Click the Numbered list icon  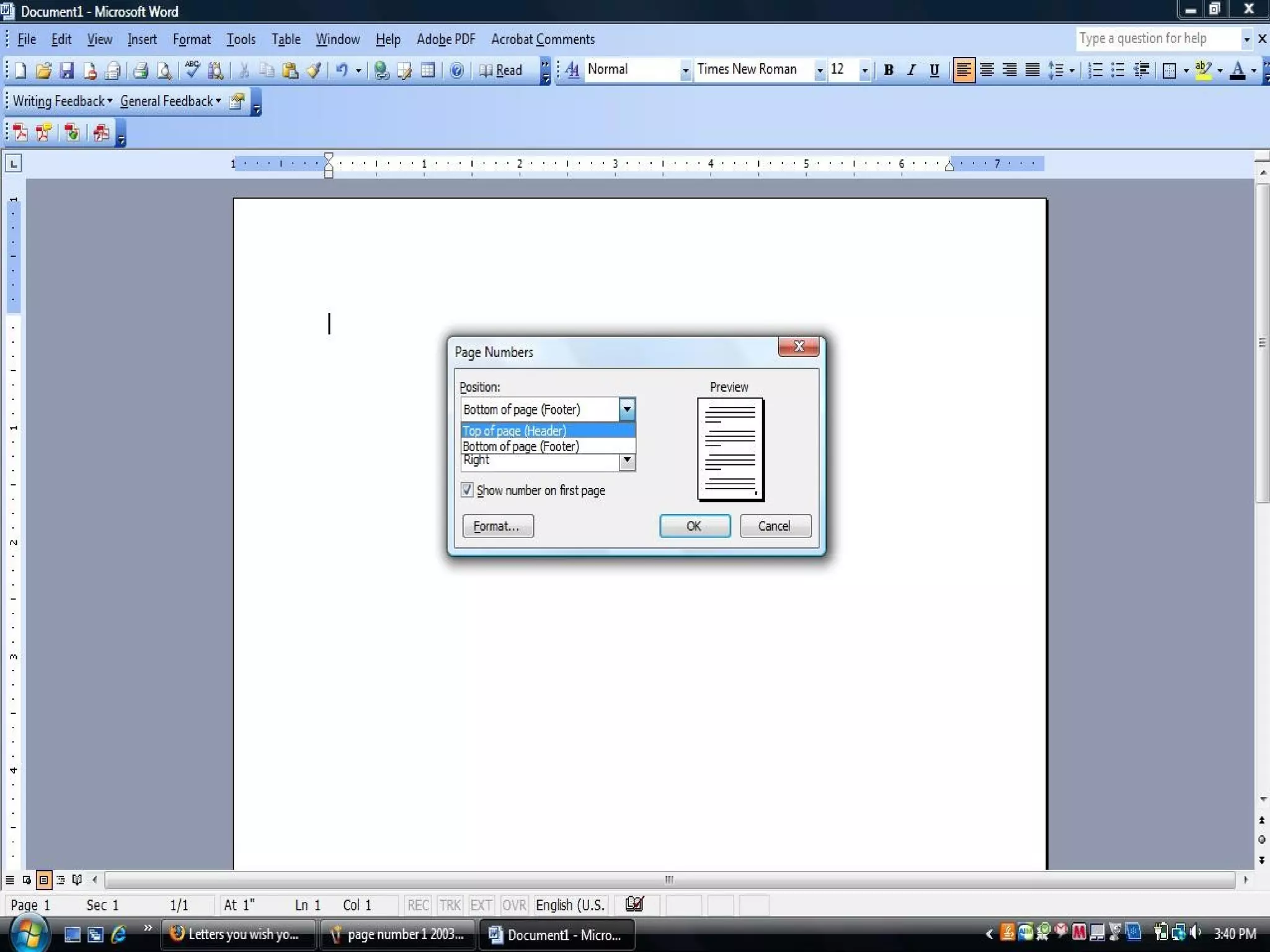(x=1095, y=70)
